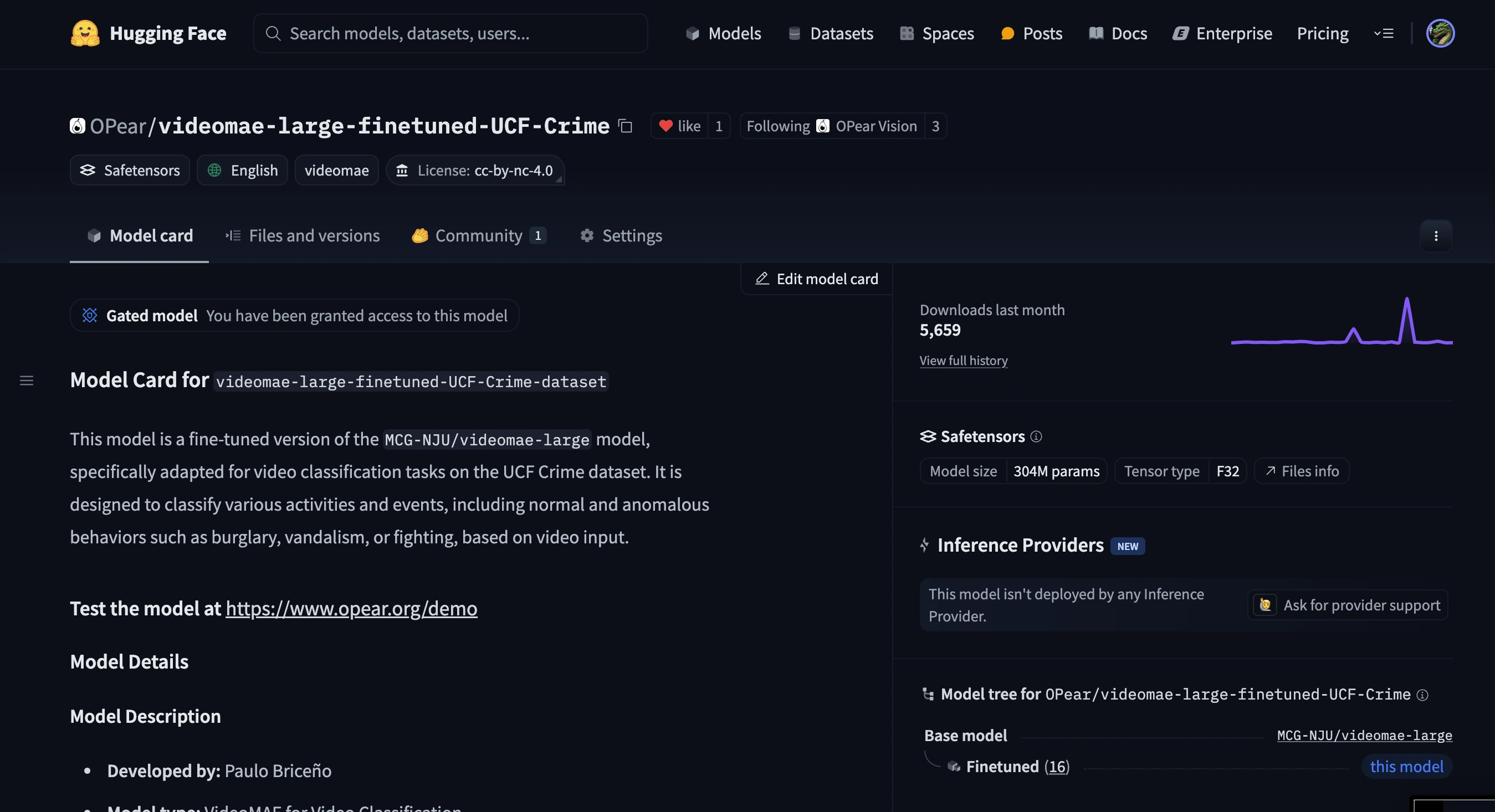Screen dimensions: 1495x812
Task: Navigate to Spaces
Action: (x=936, y=33)
